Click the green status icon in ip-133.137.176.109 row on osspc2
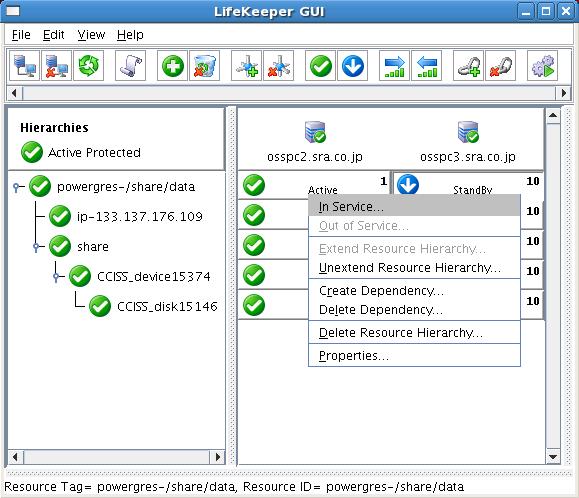 254,215
